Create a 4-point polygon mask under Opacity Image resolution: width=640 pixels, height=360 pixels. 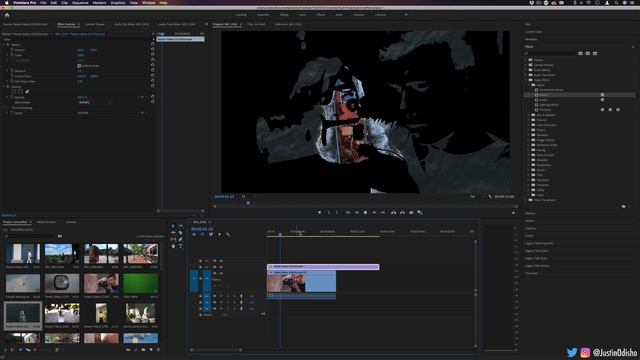[x=20, y=92]
